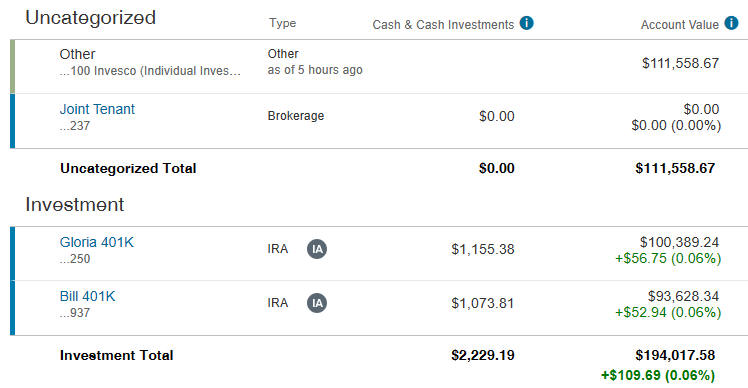Image resolution: width=748 pixels, height=388 pixels.
Task: Click the Account Value info icon
Action: [731, 23]
